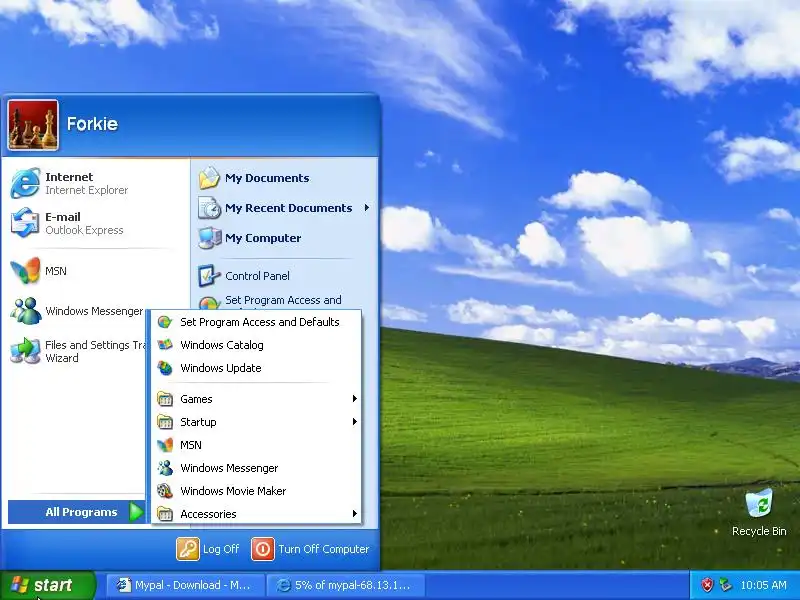Click the Start button

coord(47,585)
